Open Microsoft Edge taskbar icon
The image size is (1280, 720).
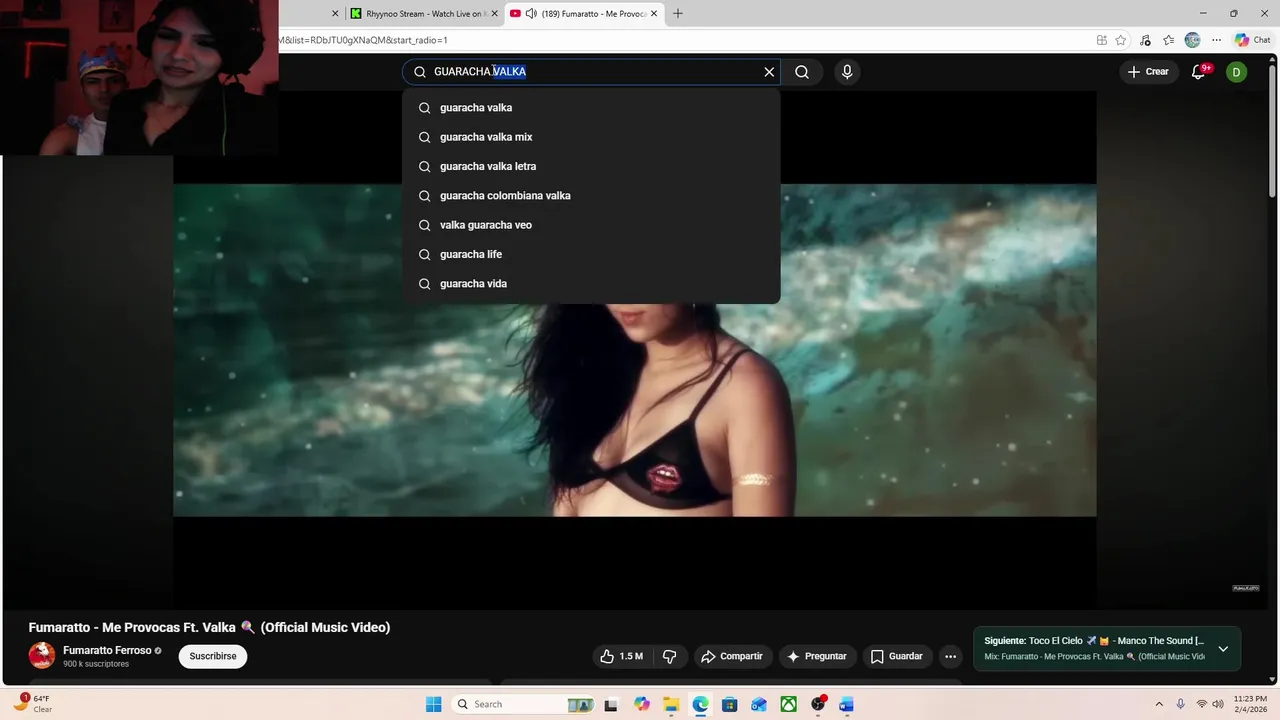[x=700, y=704]
